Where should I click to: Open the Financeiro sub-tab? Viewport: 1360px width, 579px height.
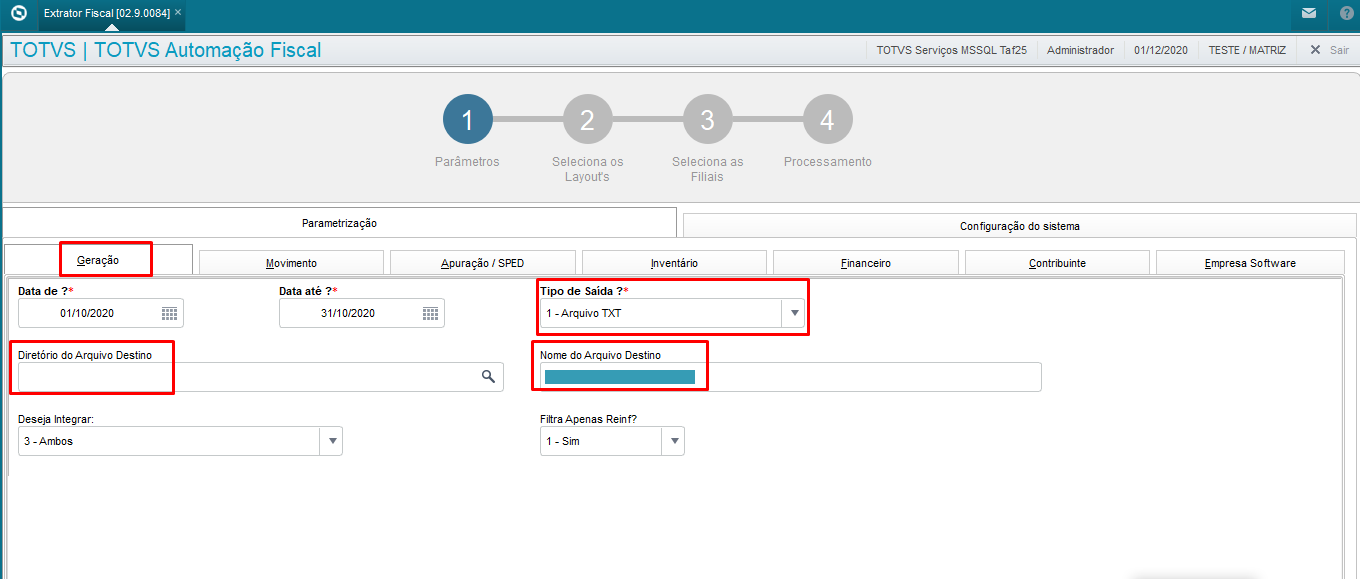[865, 263]
